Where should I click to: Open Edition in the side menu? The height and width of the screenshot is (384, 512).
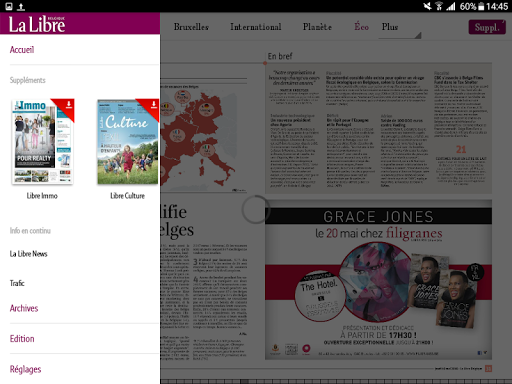point(22,339)
